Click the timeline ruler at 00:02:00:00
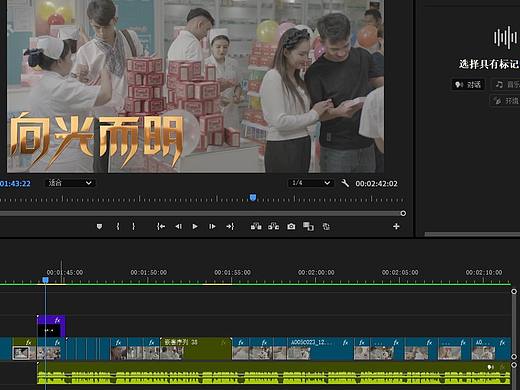 click(x=316, y=272)
